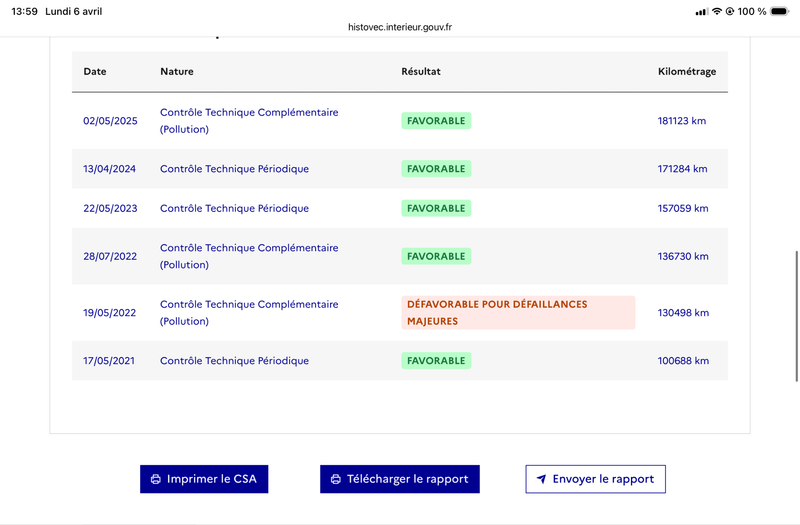The width and height of the screenshot is (800, 525).
Task: Tap the histovec.interieur.gouv.fr address bar
Action: [x=400, y=28]
